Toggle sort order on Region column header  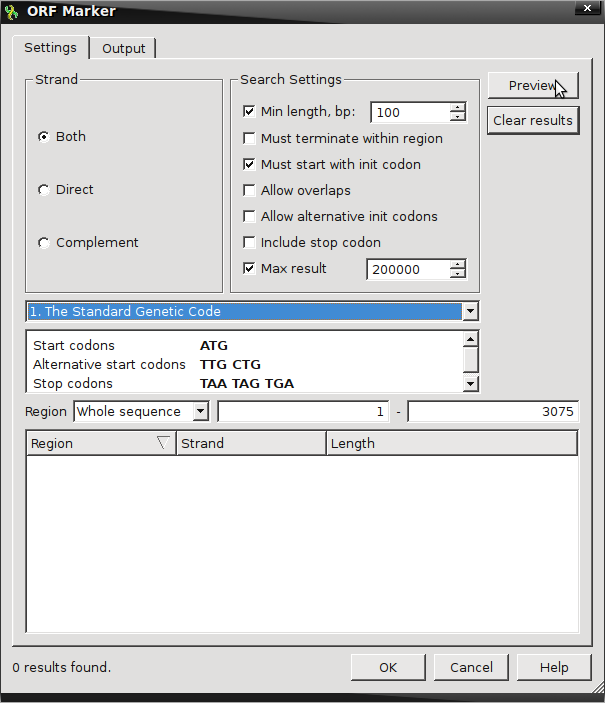100,443
